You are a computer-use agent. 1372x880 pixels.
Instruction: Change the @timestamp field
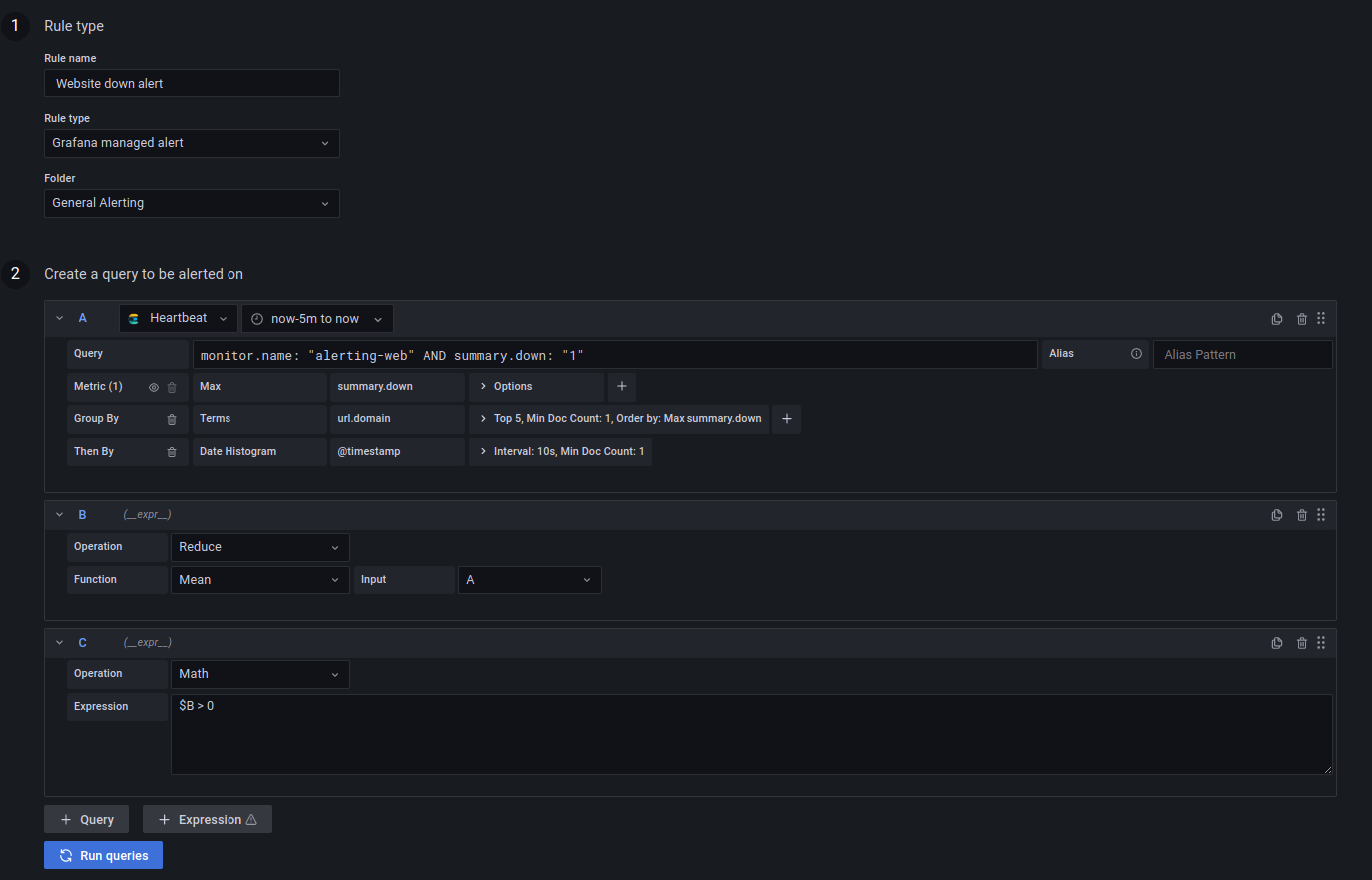(398, 452)
